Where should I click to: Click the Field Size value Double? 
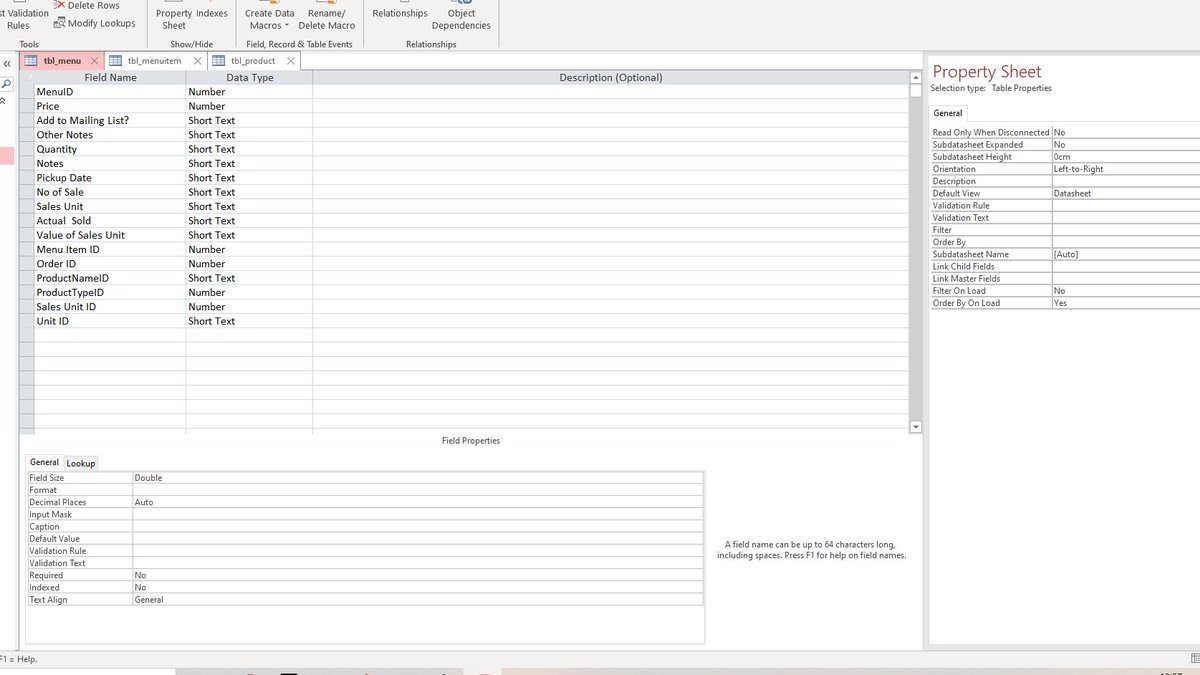click(417, 478)
